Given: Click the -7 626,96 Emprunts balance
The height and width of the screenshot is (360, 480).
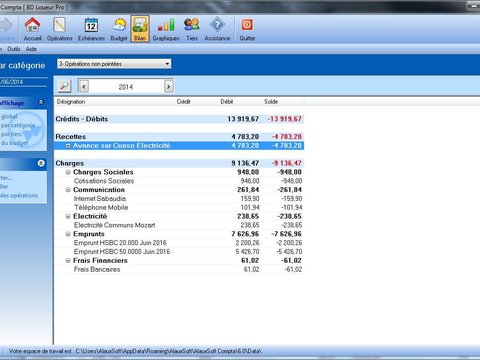Looking at the screenshot, I should (286, 234).
